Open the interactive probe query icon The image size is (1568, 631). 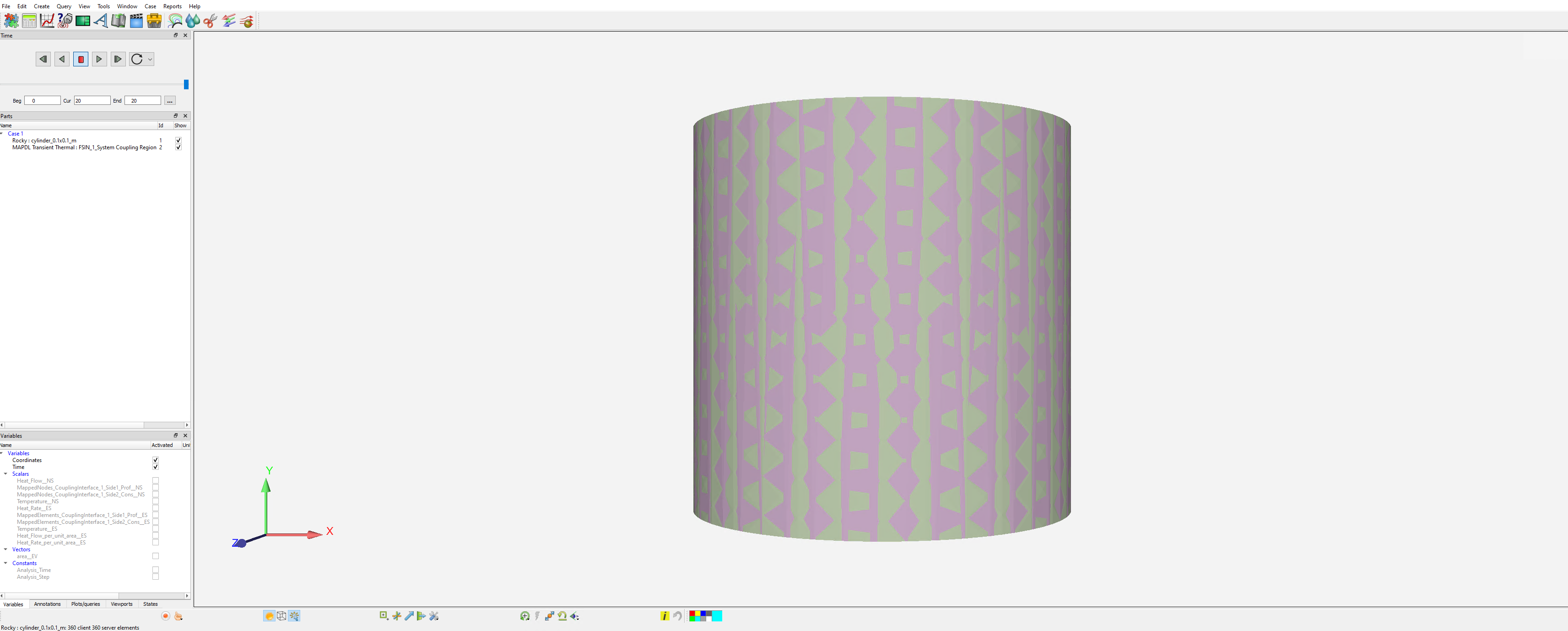pos(65,21)
